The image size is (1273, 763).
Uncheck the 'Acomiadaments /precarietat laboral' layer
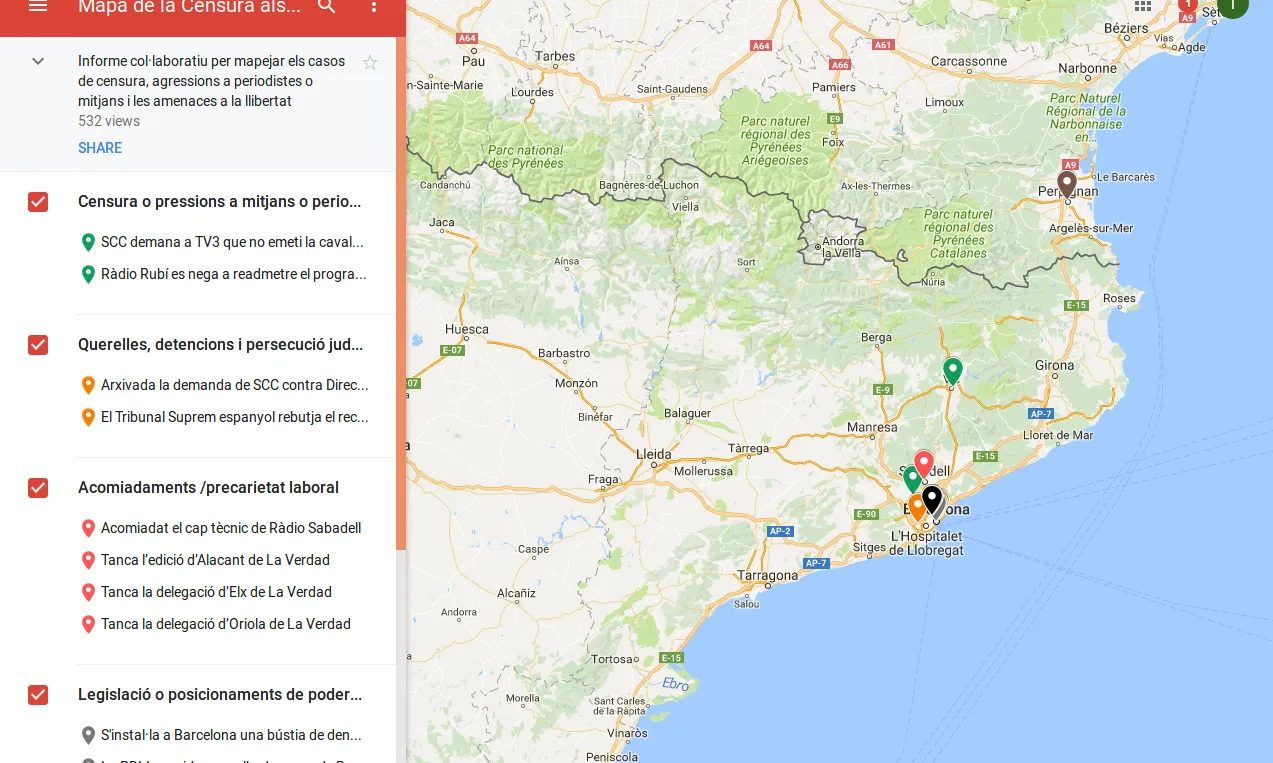[x=37, y=488]
